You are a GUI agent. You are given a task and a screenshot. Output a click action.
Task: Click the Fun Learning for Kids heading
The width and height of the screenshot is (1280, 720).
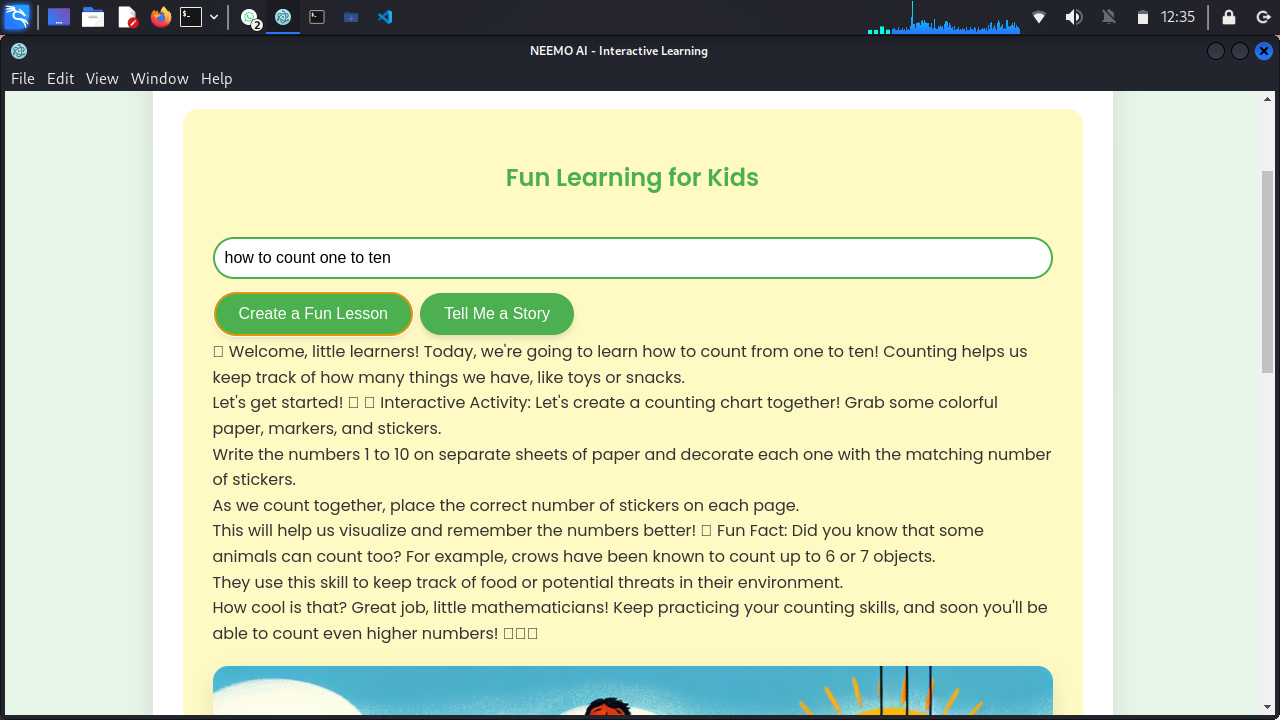[632, 178]
